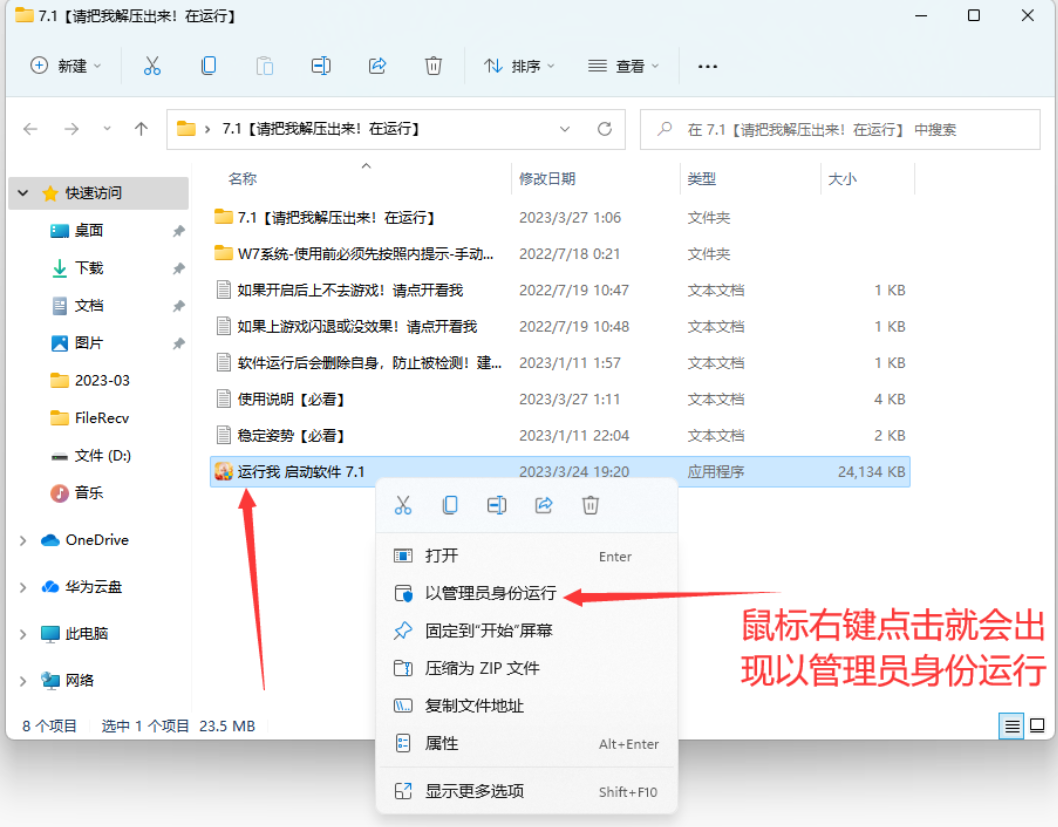The image size is (1058, 827).
Task: Click the Cut scissors icon in the context menu
Action: 403,505
